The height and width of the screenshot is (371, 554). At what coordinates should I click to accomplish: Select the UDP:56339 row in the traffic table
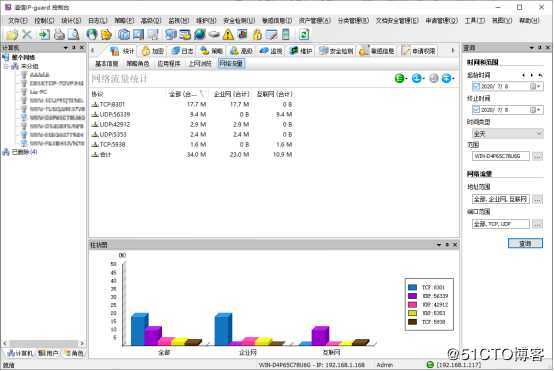coord(193,114)
